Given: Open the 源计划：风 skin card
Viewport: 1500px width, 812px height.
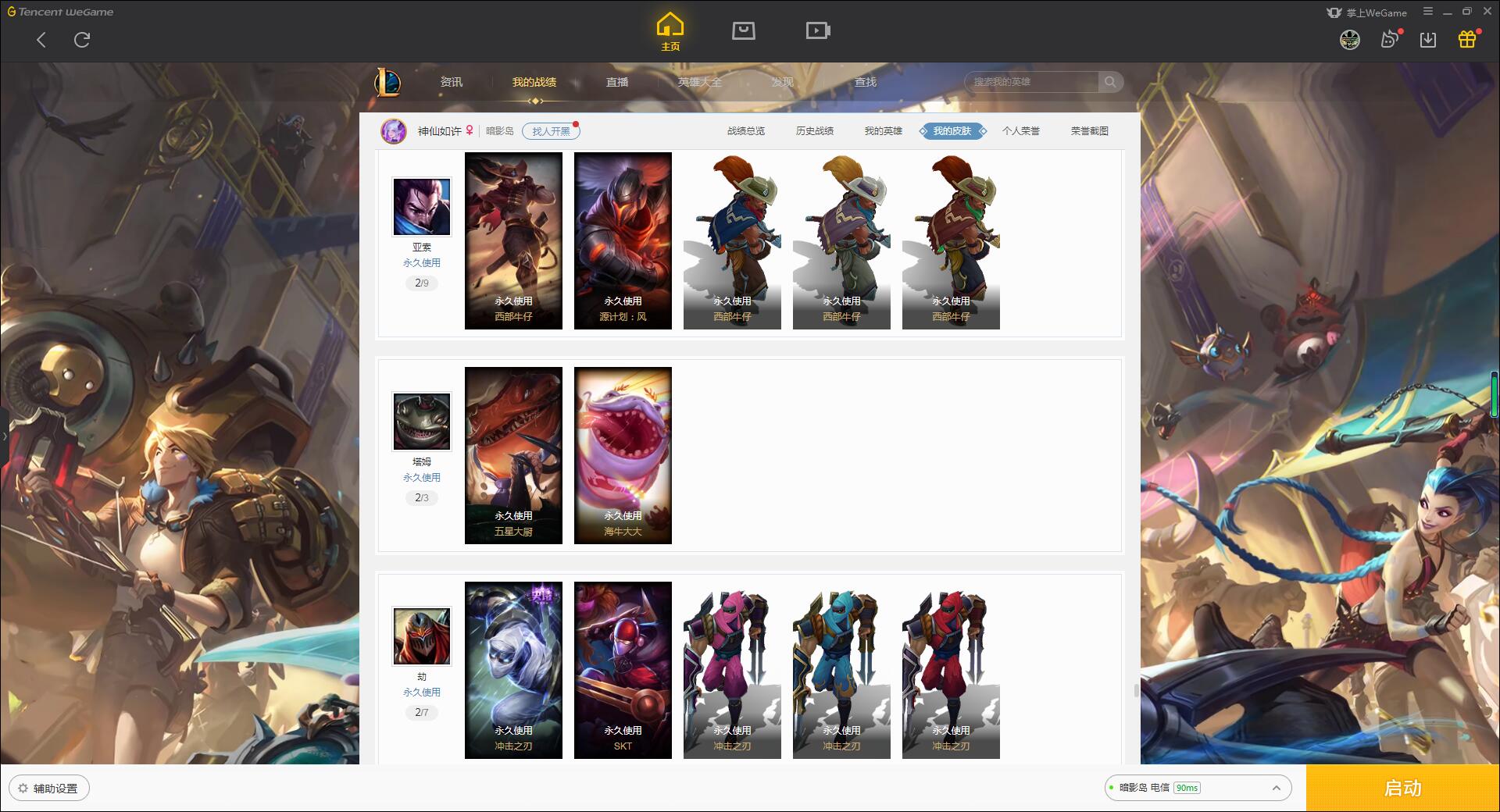Looking at the screenshot, I should pyautogui.click(x=623, y=240).
